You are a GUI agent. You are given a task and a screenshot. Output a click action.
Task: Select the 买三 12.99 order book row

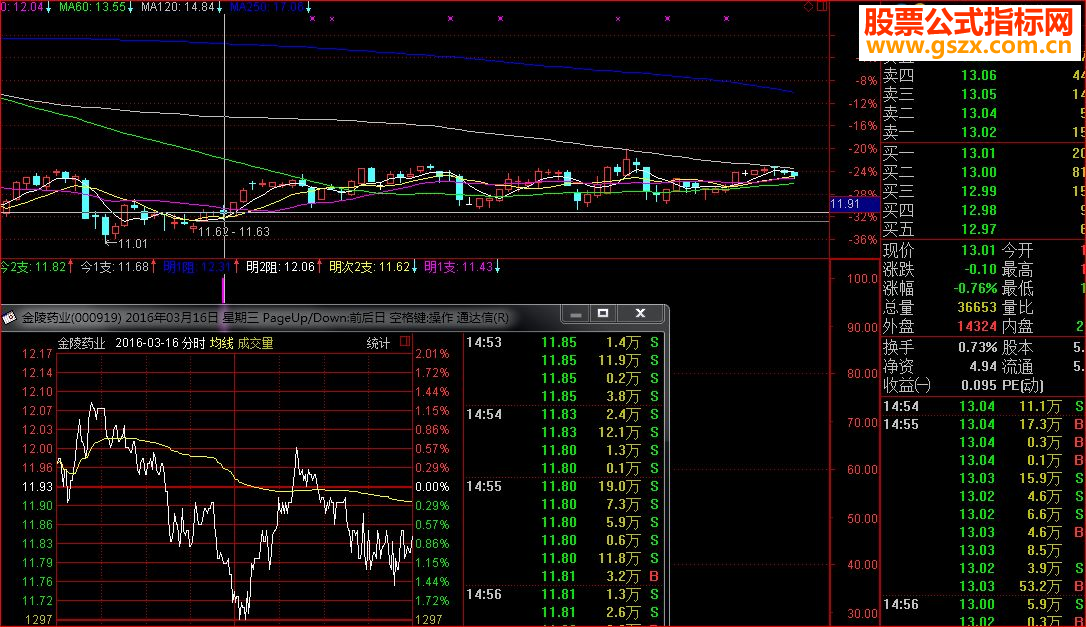[x=983, y=191]
